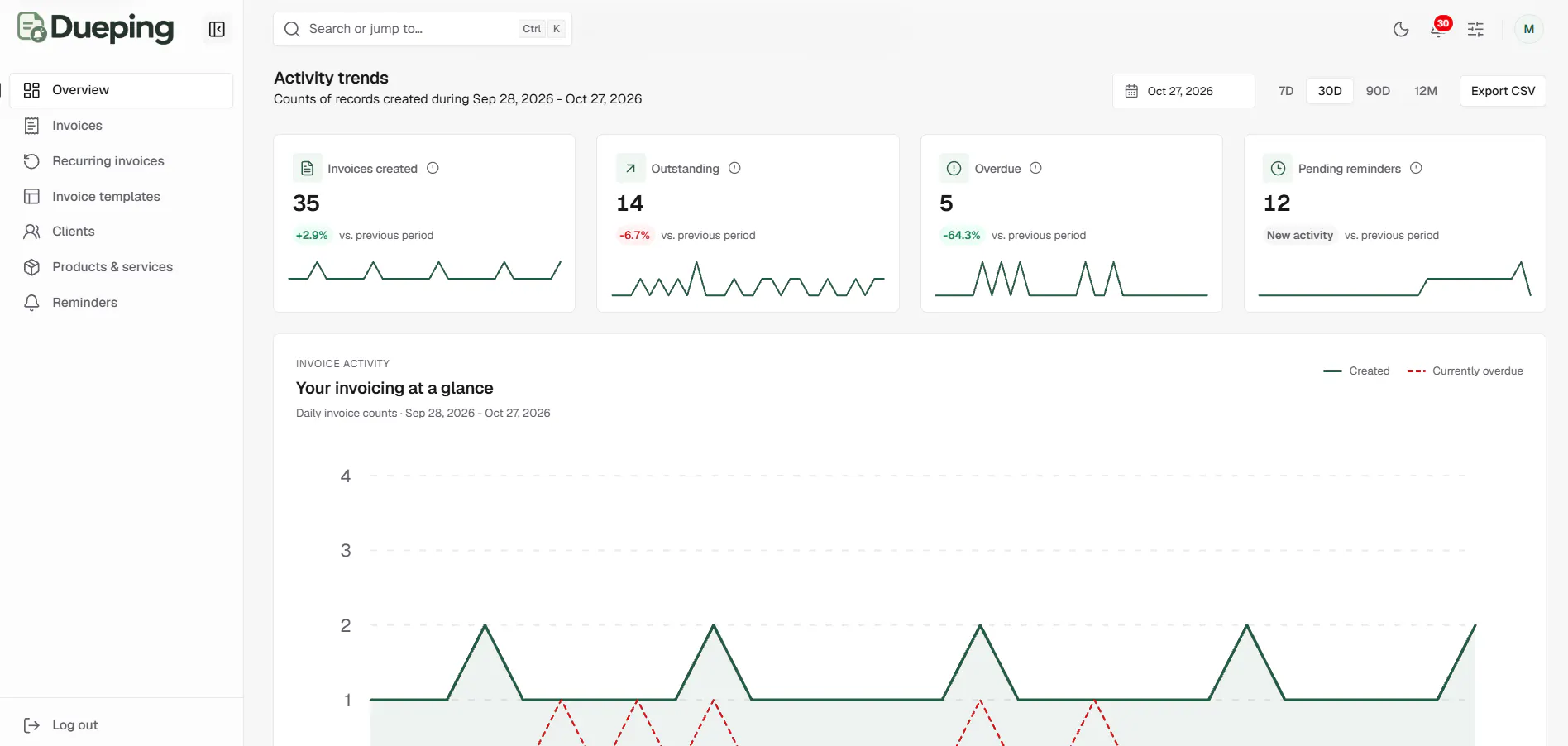Show info tooltip for Invoices created

pyautogui.click(x=433, y=168)
